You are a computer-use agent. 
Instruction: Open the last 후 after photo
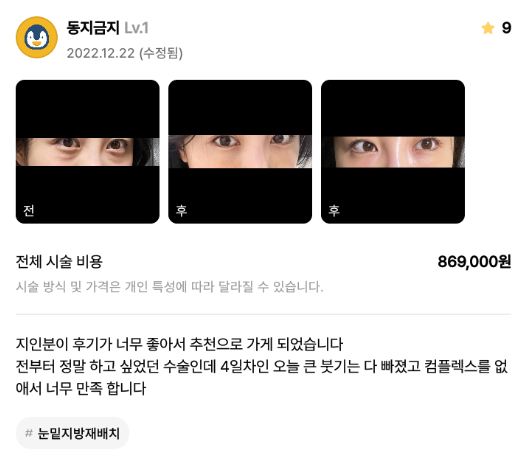[x=393, y=152]
